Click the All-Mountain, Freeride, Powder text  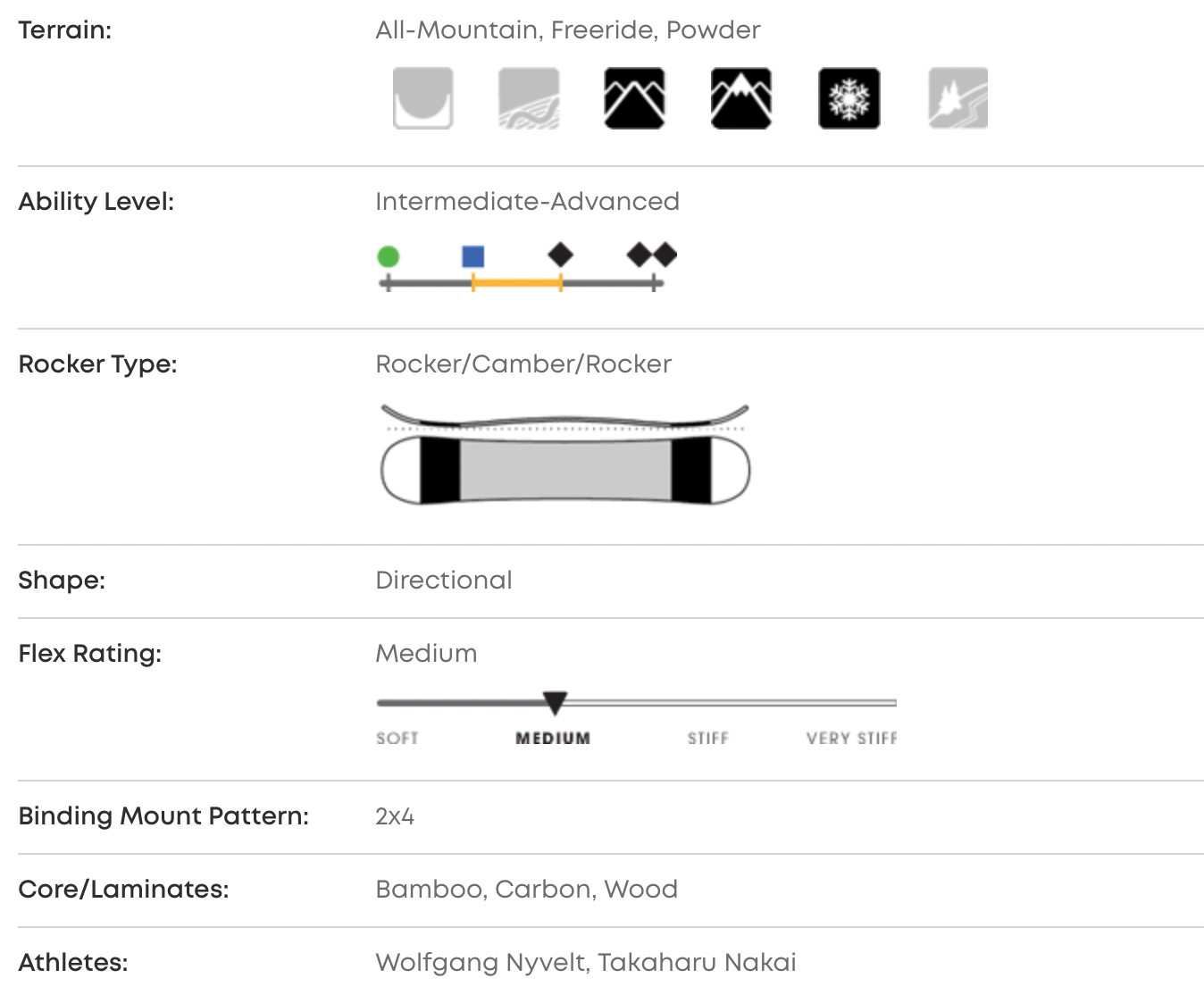568,30
